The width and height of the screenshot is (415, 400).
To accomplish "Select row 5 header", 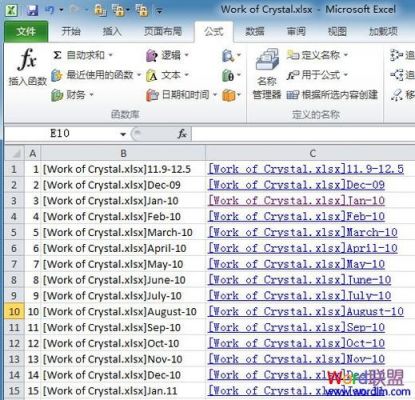I will point(14,232).
